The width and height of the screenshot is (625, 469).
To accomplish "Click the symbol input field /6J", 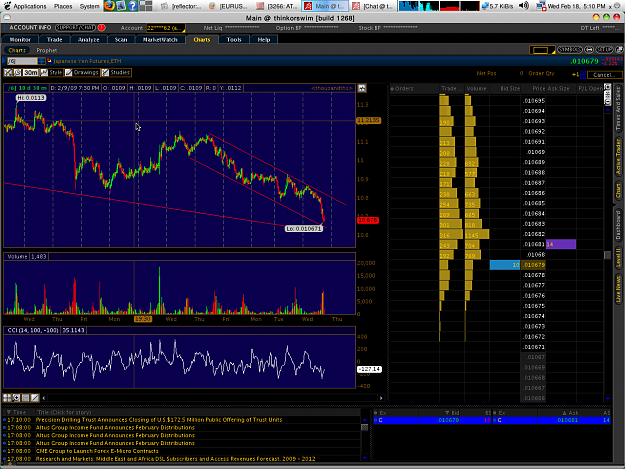I will point(22,61).
